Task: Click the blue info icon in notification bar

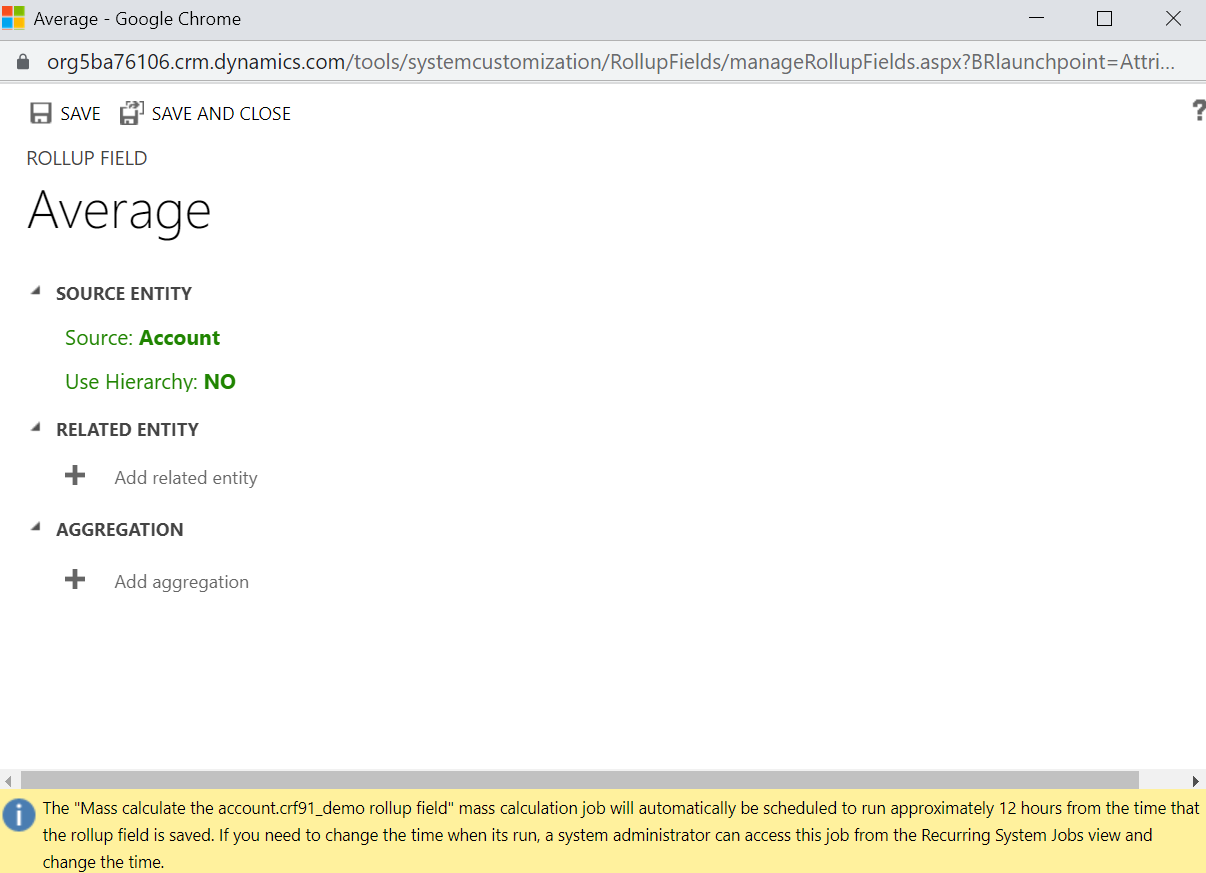Action: coord(19,815)
